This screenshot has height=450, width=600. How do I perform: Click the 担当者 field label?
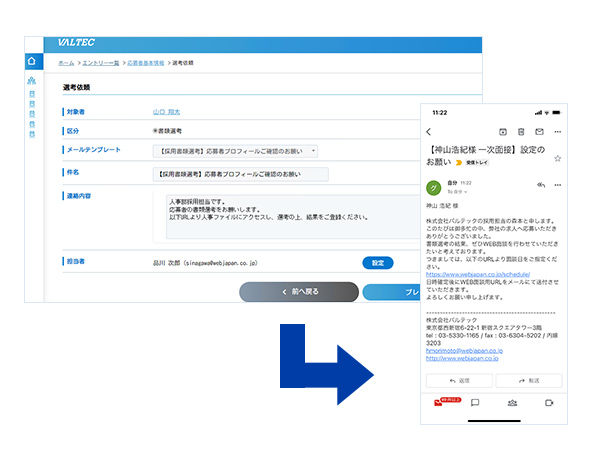pyautogui.click(x=76, y=261)
